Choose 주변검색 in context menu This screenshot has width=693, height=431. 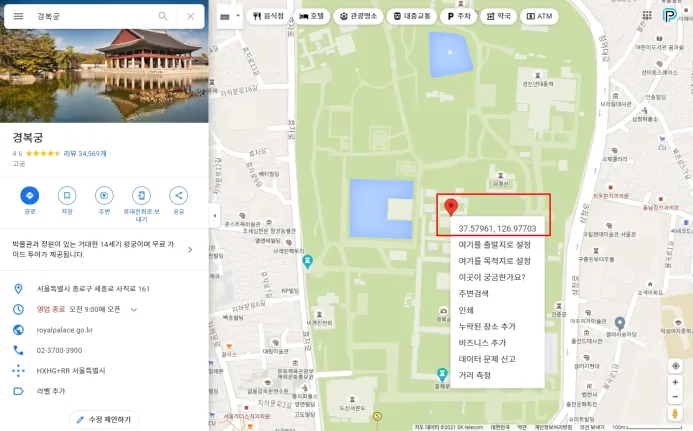[497, 294]
